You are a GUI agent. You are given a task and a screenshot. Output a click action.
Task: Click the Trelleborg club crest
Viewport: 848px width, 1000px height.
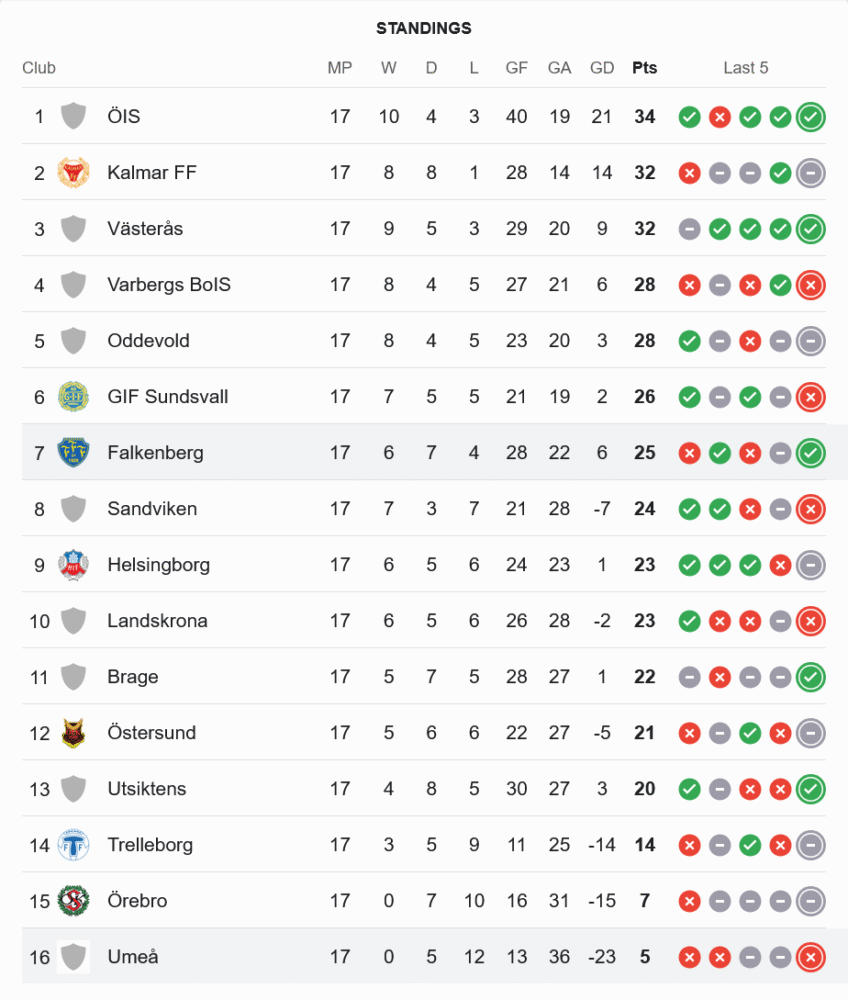coord(73,845)
